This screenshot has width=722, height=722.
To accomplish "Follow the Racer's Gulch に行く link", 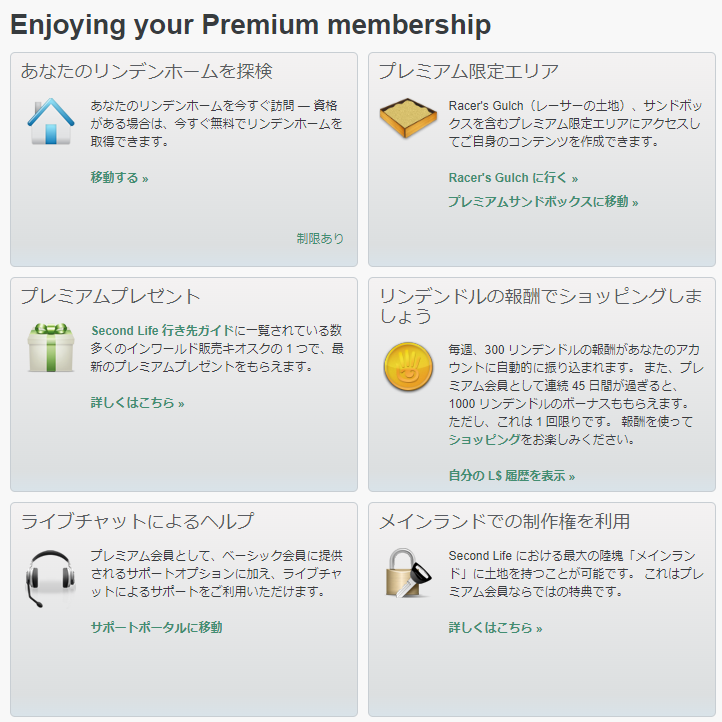I will 513,178.
